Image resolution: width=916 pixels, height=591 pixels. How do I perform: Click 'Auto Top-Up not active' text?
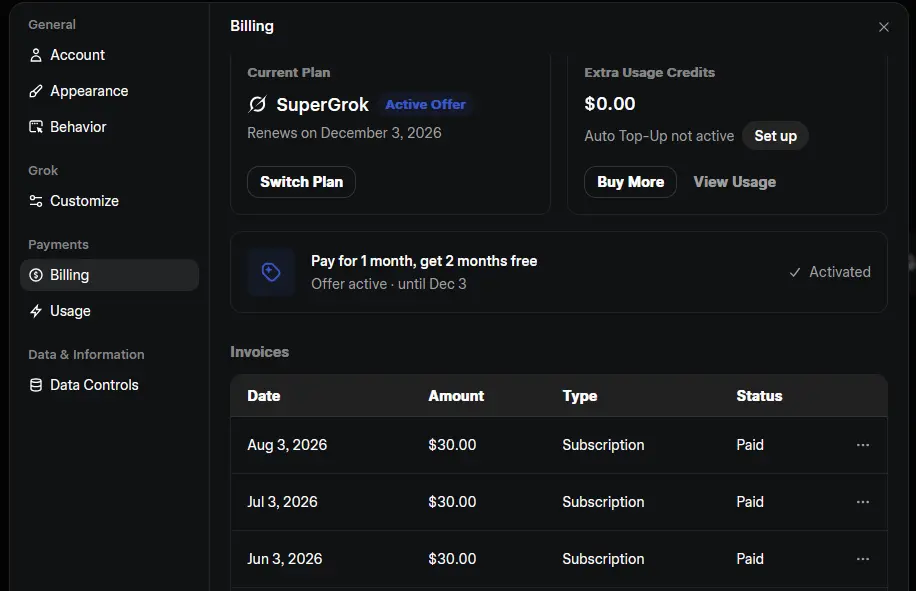click(659, 136)
